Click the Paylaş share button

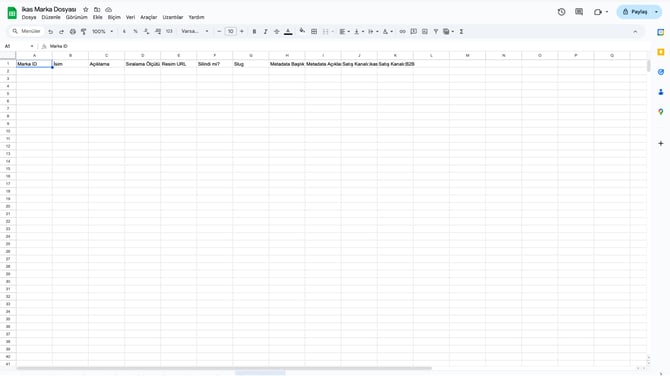point(635,12)
